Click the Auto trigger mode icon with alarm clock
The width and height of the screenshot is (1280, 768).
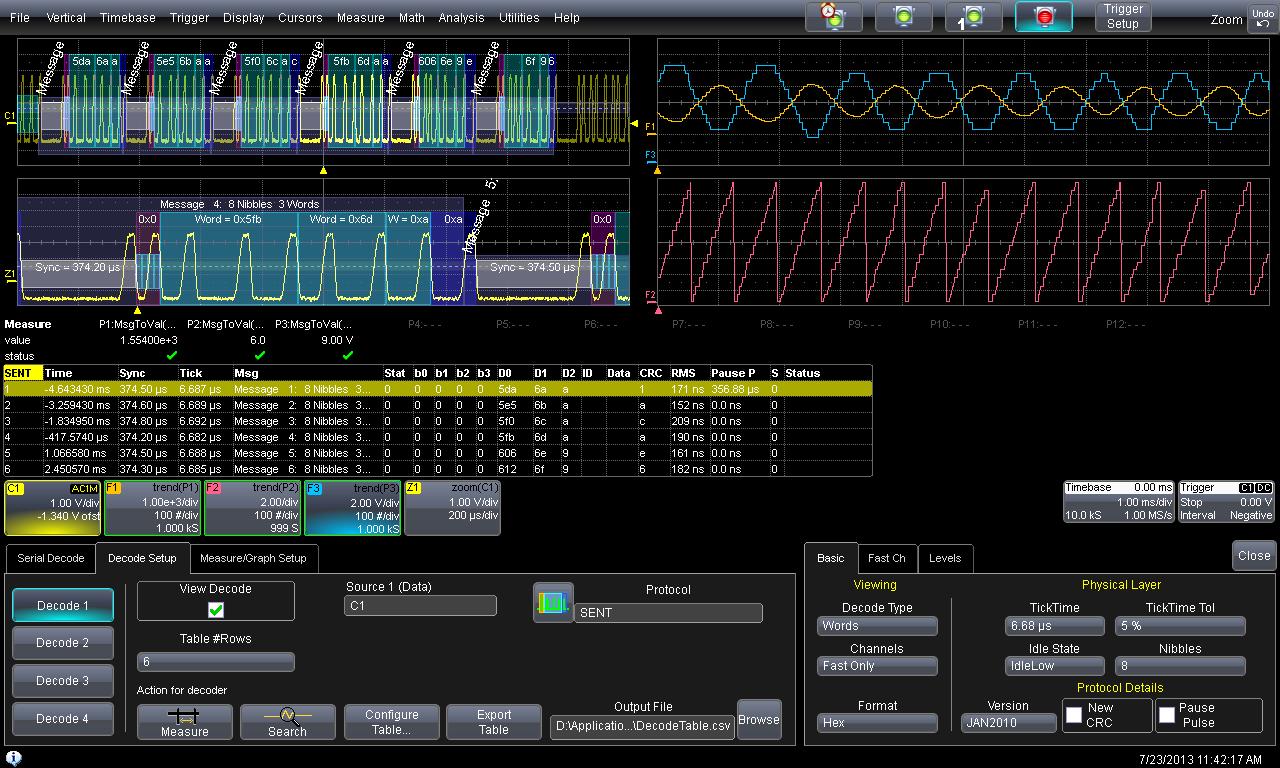pyautogui.click(x=833, y=17)
